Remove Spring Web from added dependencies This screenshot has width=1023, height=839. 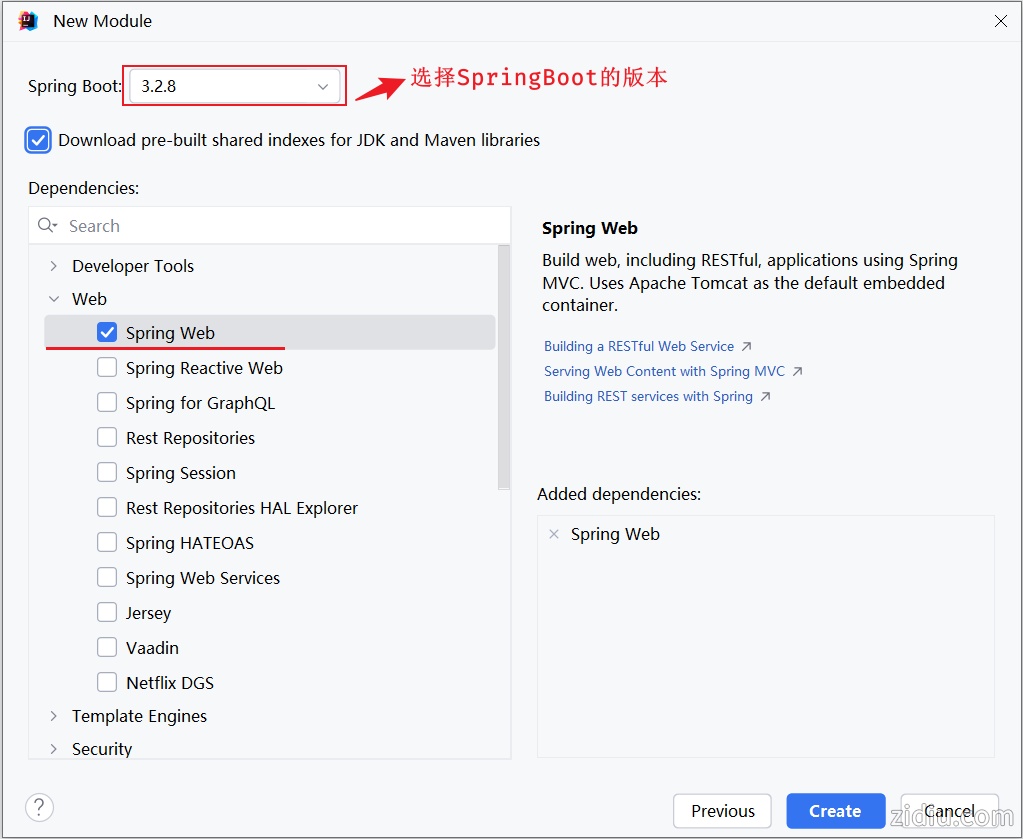pos(554,534)
